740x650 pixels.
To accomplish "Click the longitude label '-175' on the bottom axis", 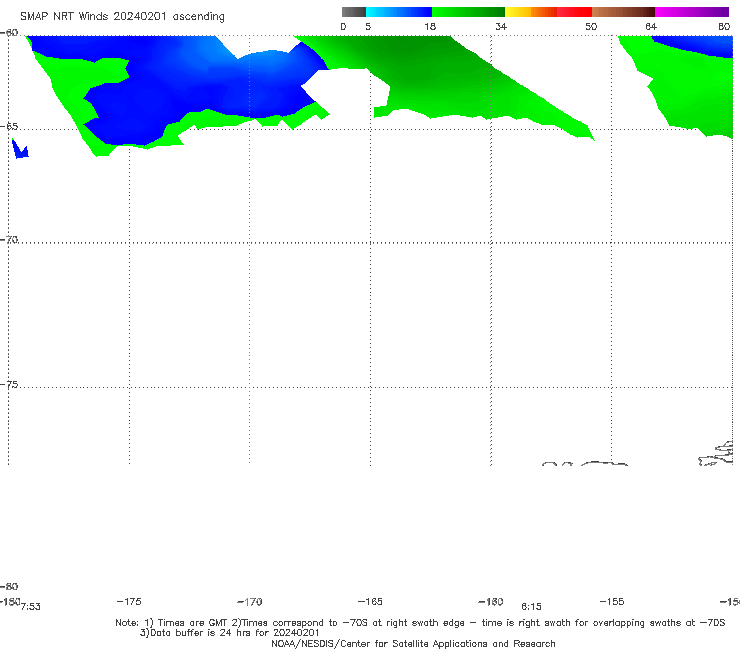I will [x=129, y=601].
